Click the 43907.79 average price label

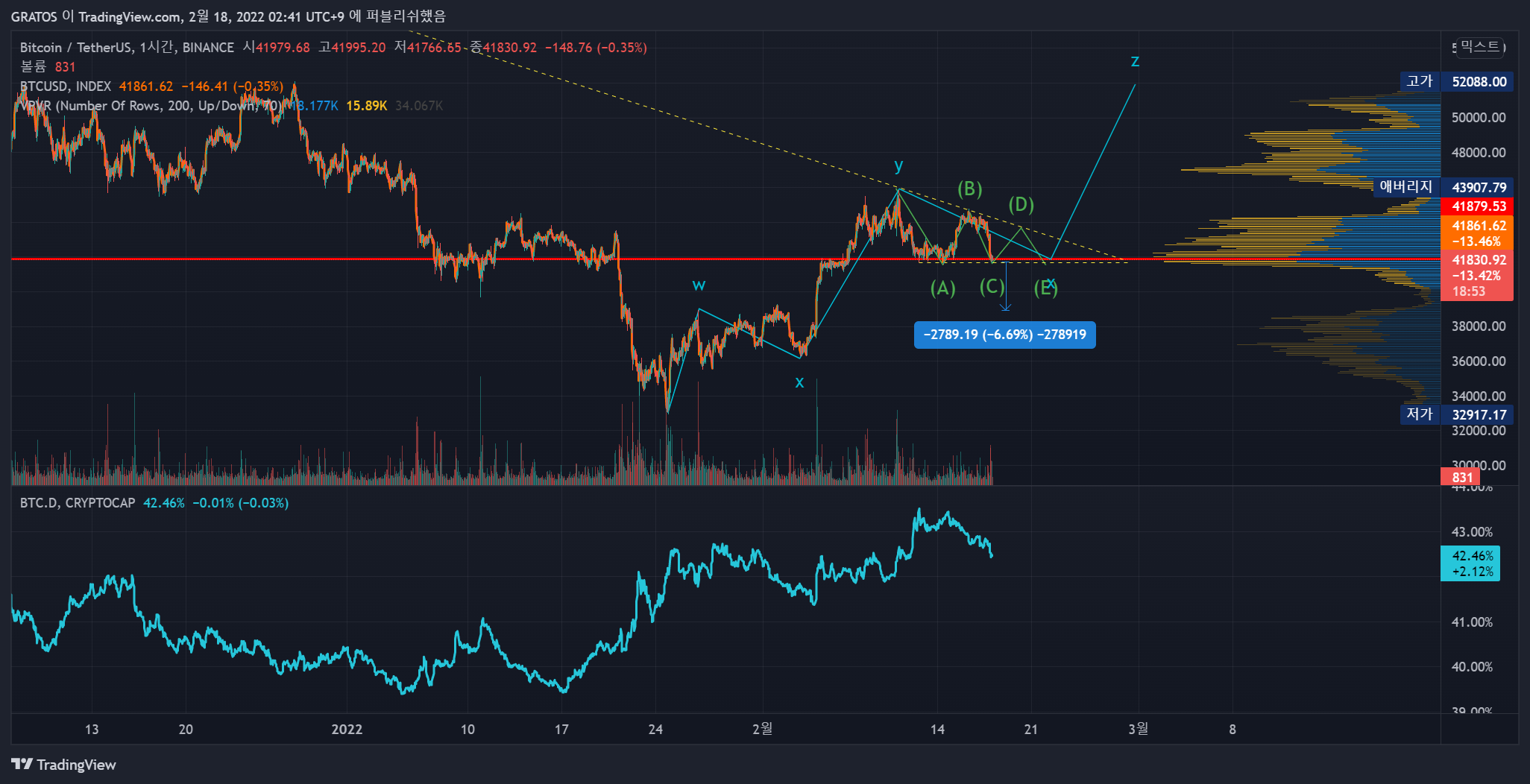1479,188
